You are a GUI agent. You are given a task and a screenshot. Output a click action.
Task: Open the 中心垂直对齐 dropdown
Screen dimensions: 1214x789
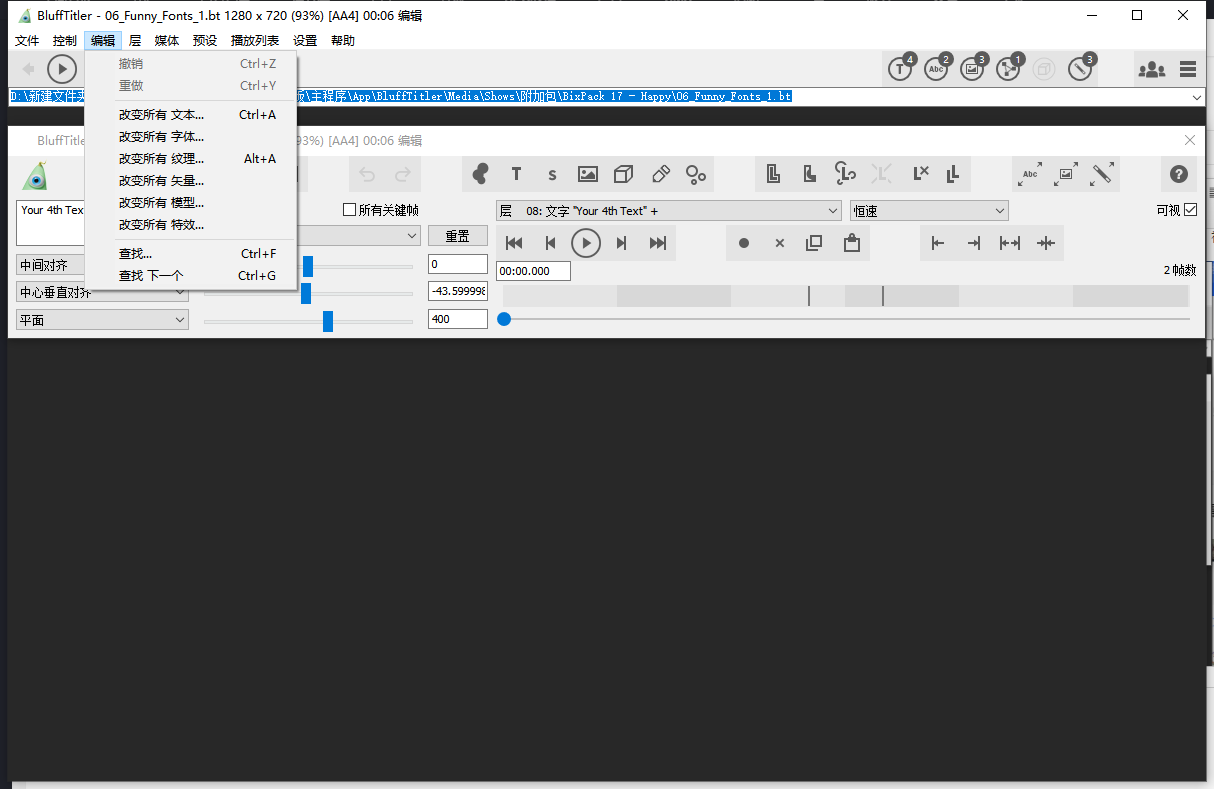pyautogui.click(x=102, y=293)
